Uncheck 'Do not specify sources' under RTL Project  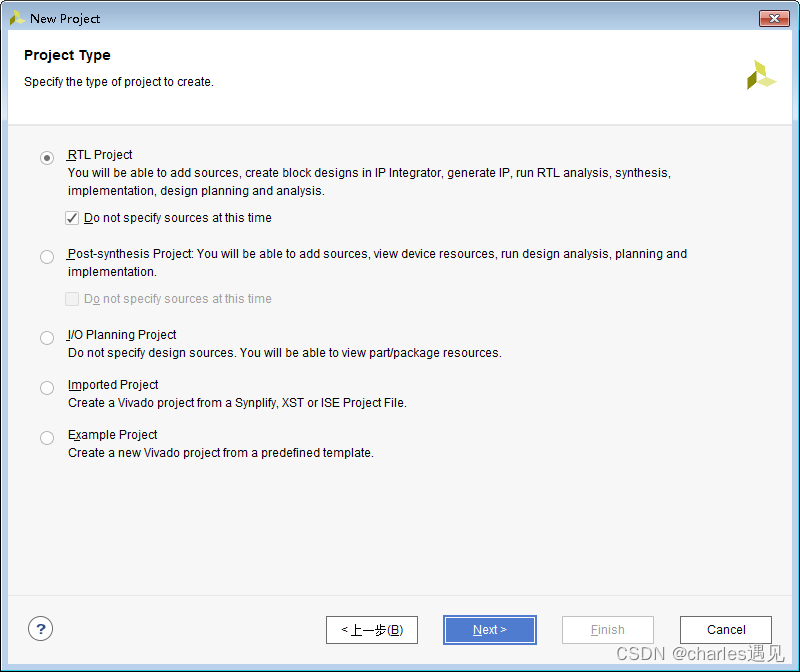click(72, 218)
